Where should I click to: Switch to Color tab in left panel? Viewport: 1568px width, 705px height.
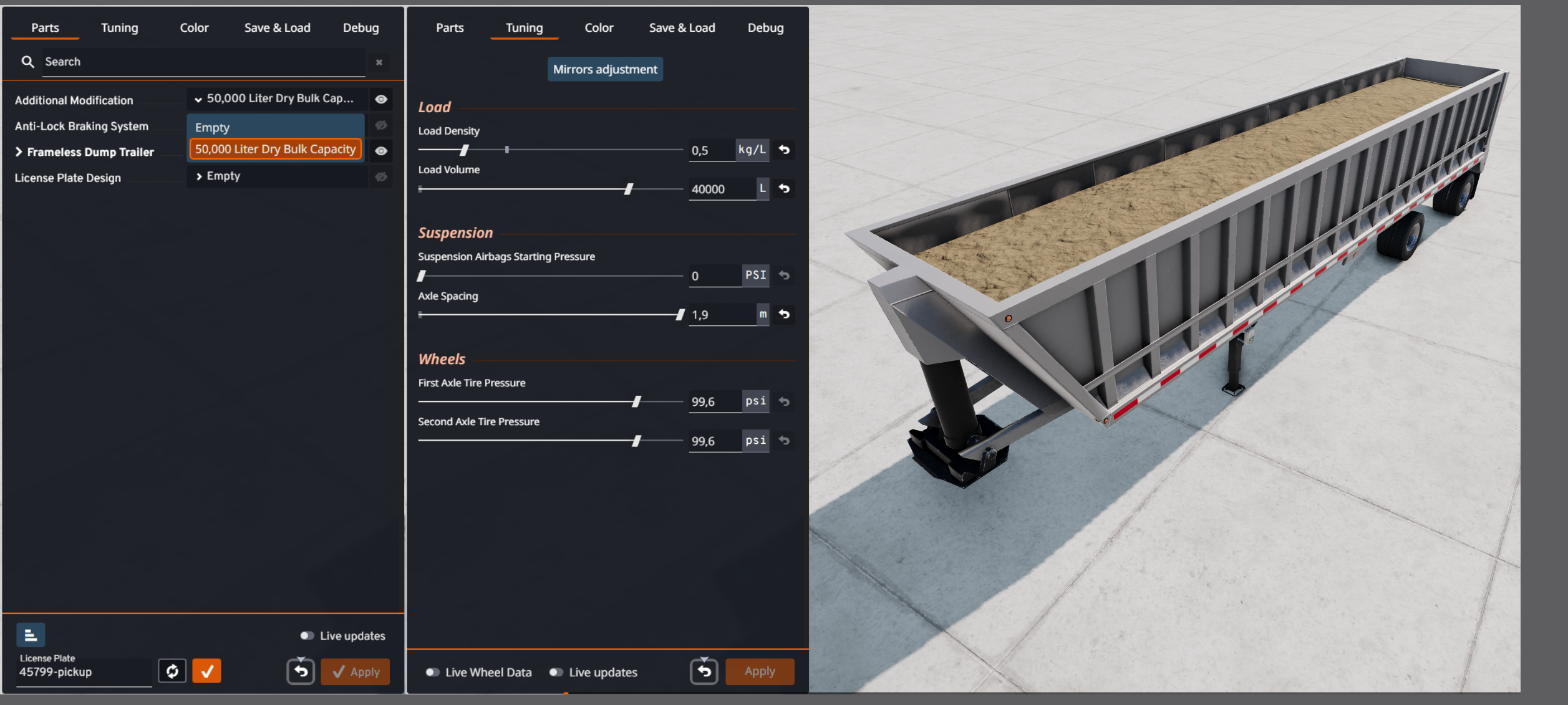pyautogui.click(x=194, y=27)
